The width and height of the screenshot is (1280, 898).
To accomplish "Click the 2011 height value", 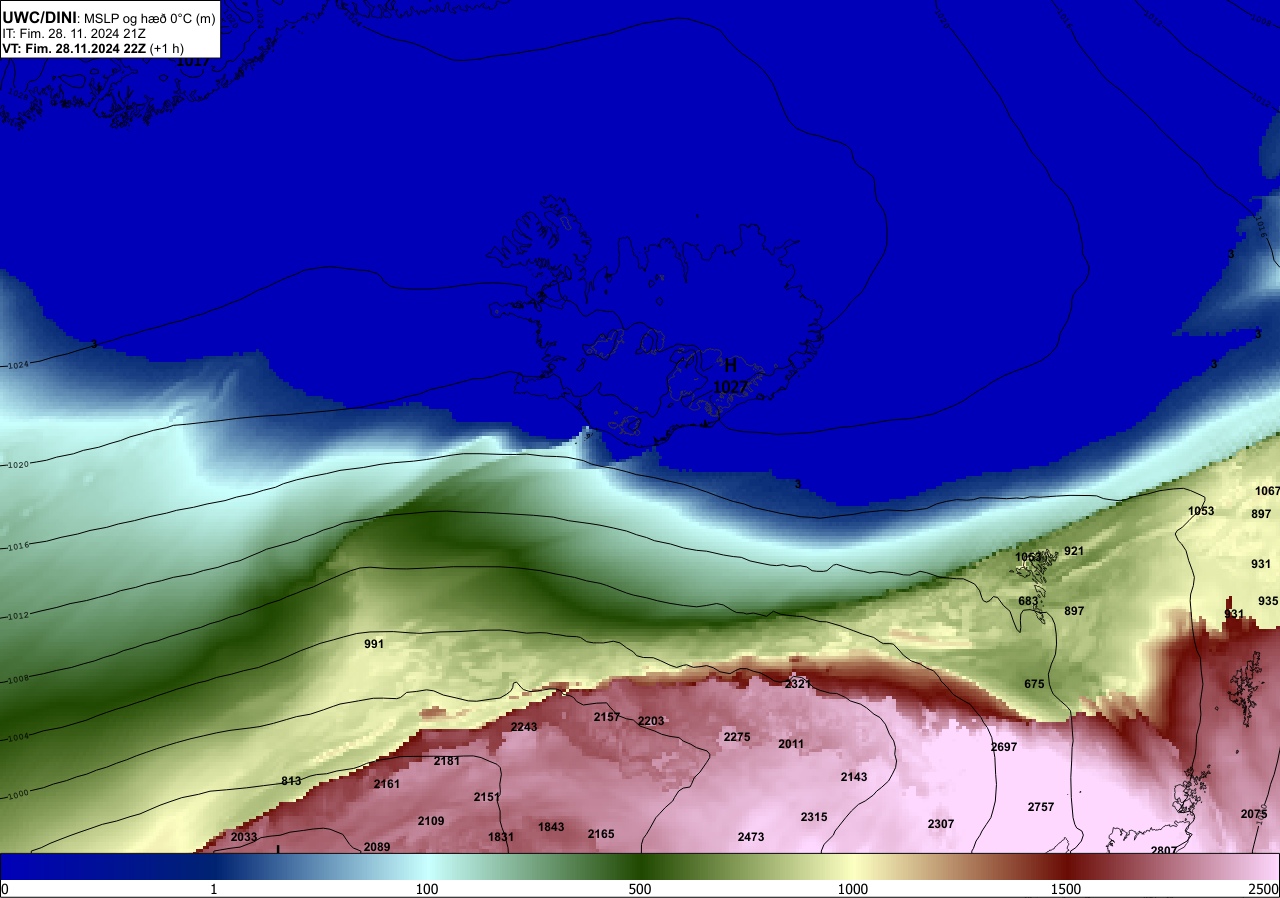I will point(791,744).
